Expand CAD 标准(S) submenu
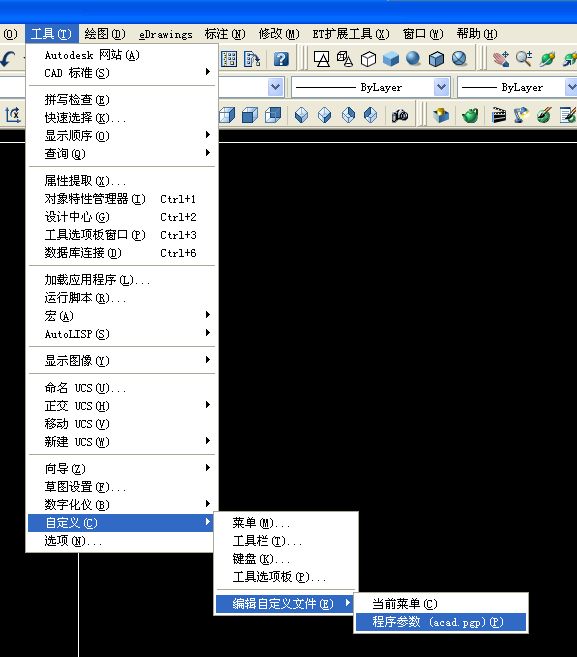Screen dimensions: 577x657 coord(122,73)
